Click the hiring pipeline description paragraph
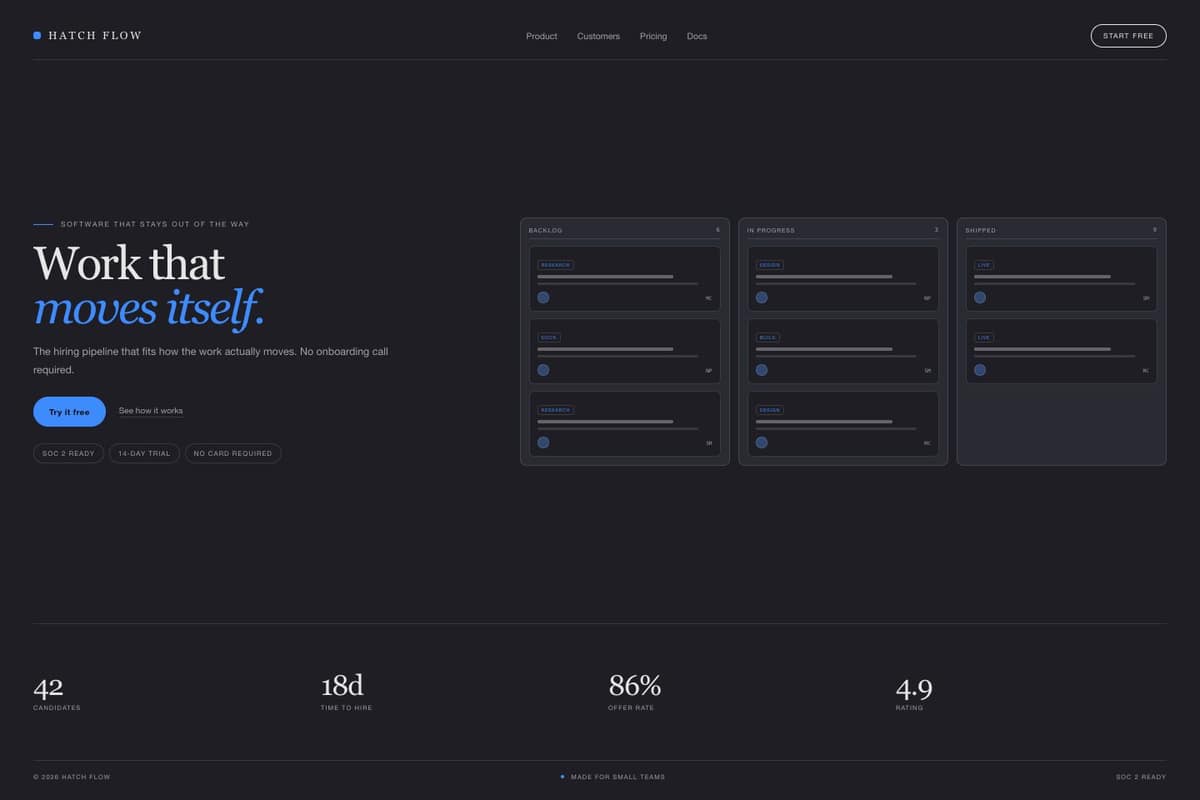 click(210, 361)
